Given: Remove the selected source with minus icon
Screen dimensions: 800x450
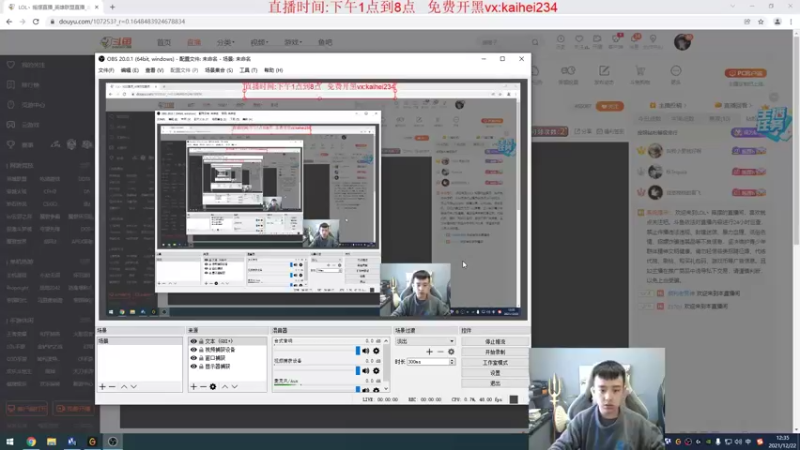Looking at the screenshot, I should click(203, 387).
